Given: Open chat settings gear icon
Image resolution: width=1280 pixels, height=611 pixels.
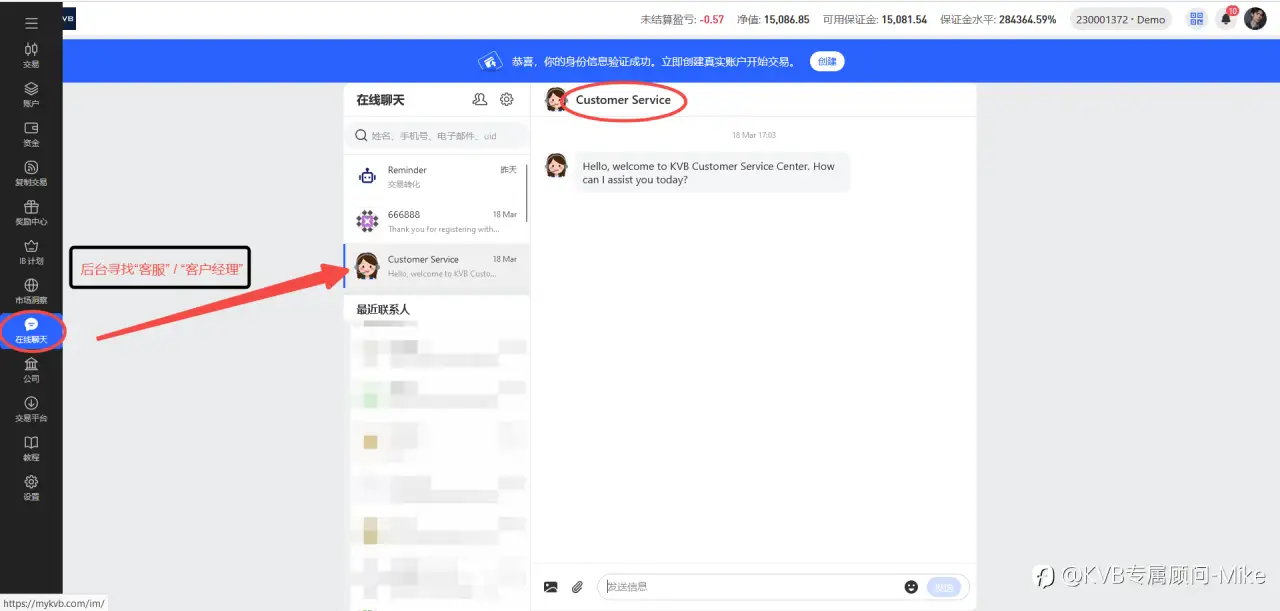Looking at the screenshot, I should [x=507, y=99].
